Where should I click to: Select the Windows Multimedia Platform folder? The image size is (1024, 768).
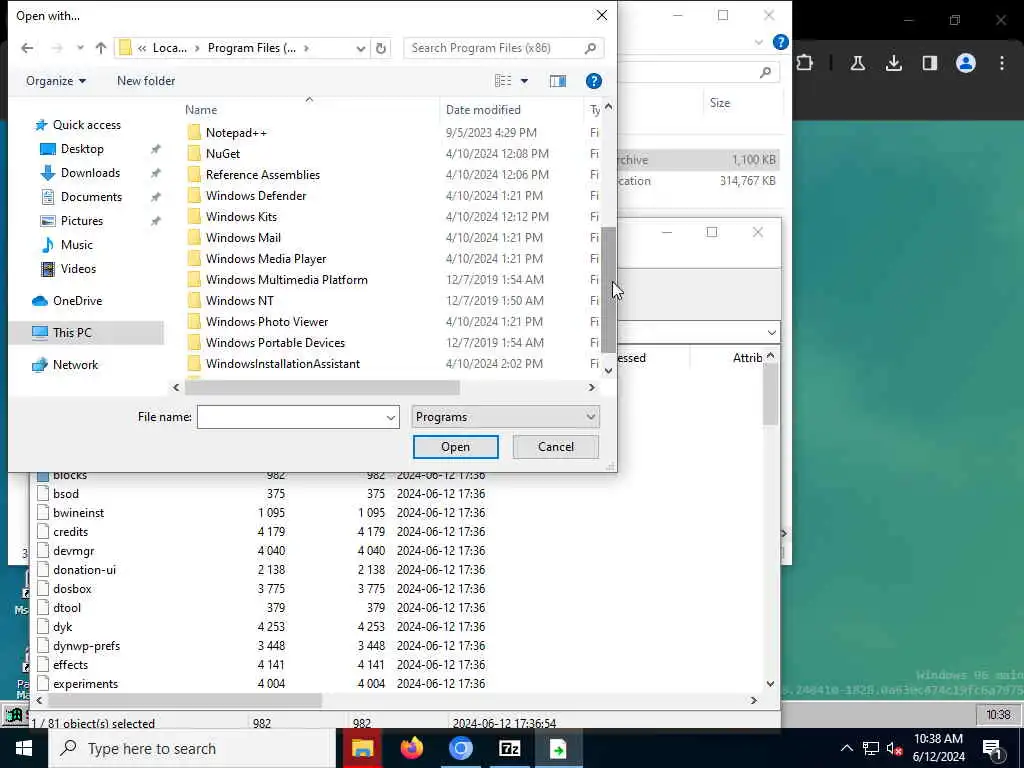286,280
